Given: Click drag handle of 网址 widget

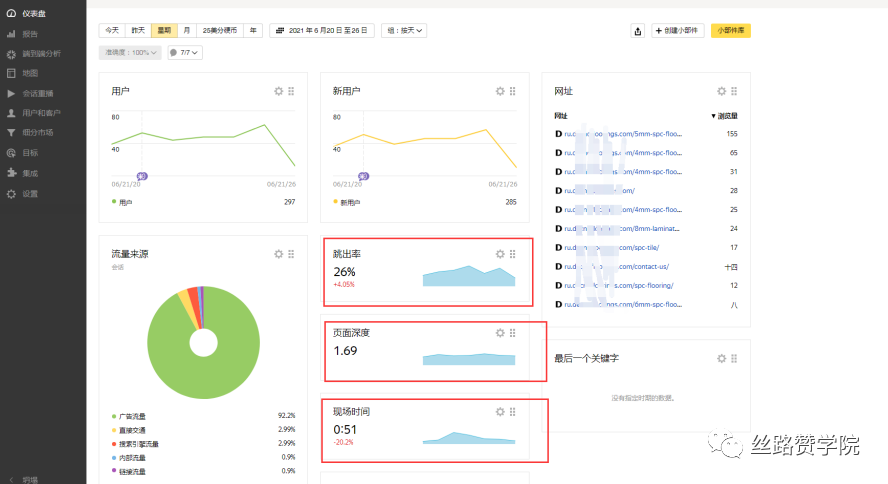Looking at the screenshot, I should (x=734, y=91).
